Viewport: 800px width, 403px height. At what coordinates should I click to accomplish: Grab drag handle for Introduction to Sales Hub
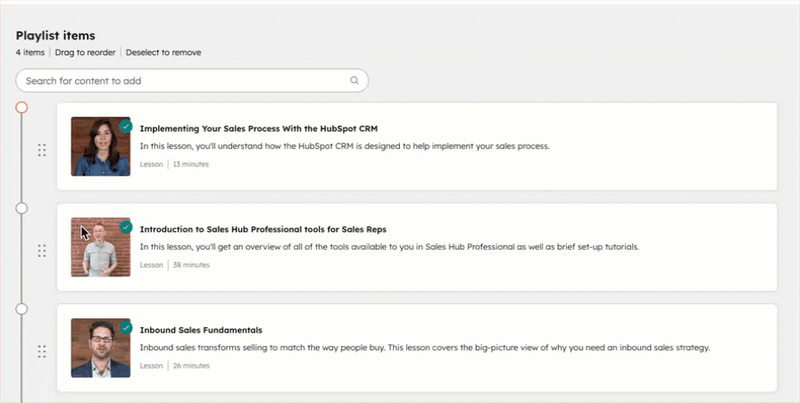coord(42,250)
